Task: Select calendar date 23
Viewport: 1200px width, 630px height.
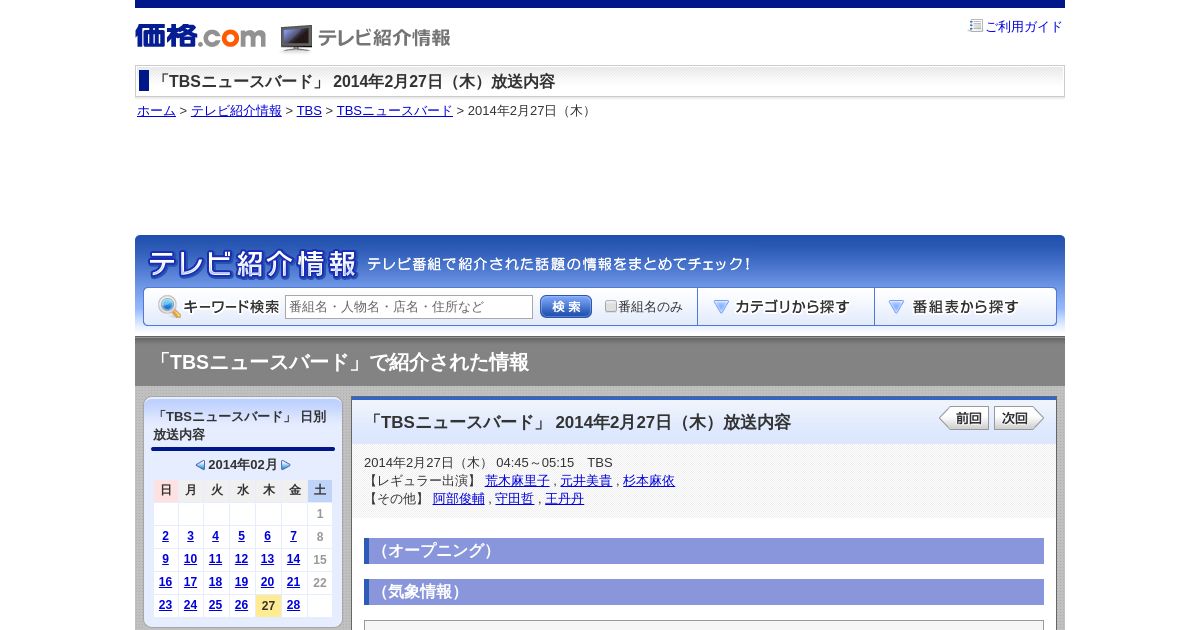Action: (166, 605)
